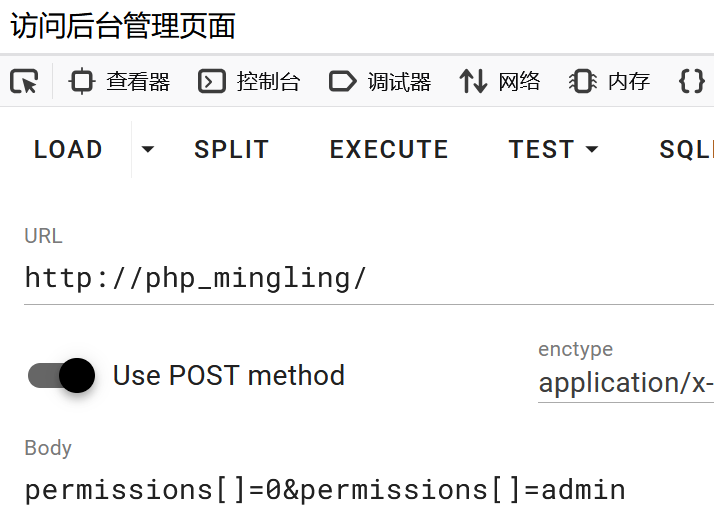Click the Inspector (查看器) panel icon
Screen dimensions: 714x513
click(x=81, y=82)
